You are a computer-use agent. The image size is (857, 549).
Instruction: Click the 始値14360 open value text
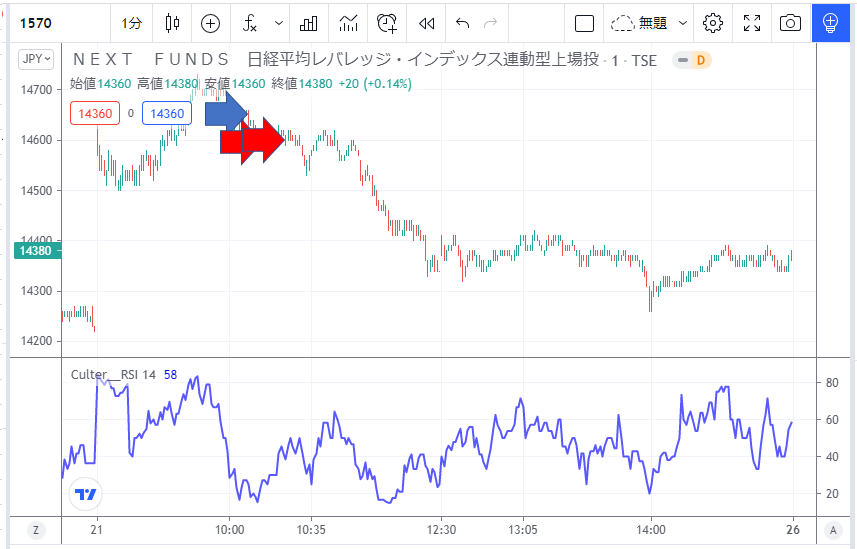(x=101, y=84)
